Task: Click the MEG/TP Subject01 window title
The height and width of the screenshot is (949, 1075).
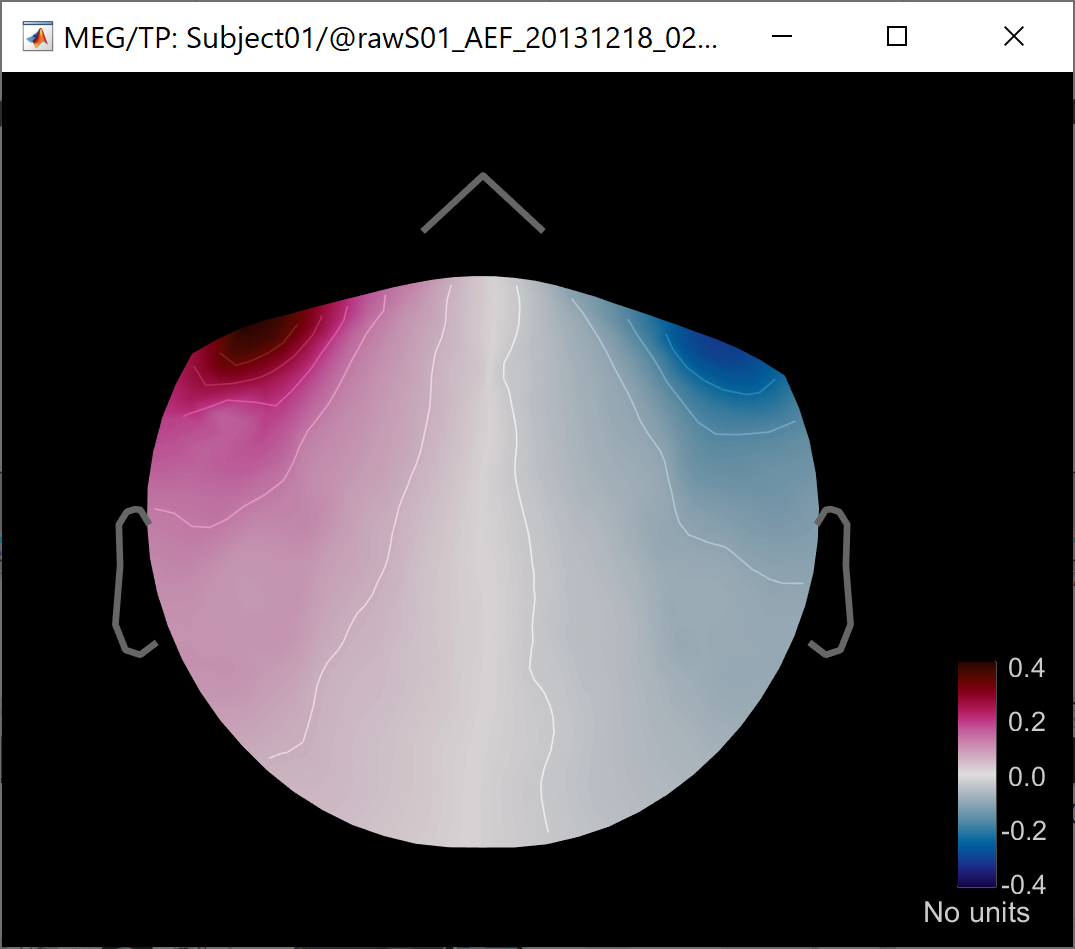Action: (390, 37)
